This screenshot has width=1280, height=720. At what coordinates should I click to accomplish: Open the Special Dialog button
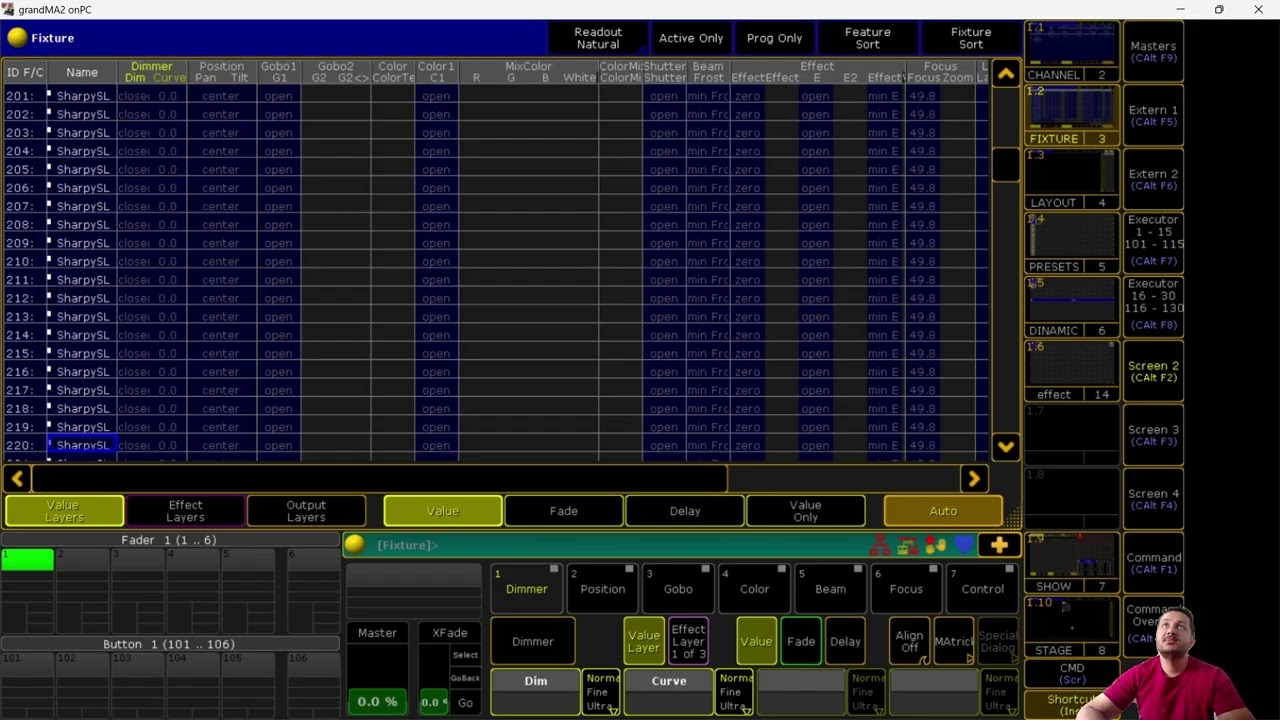pos(997,641)
